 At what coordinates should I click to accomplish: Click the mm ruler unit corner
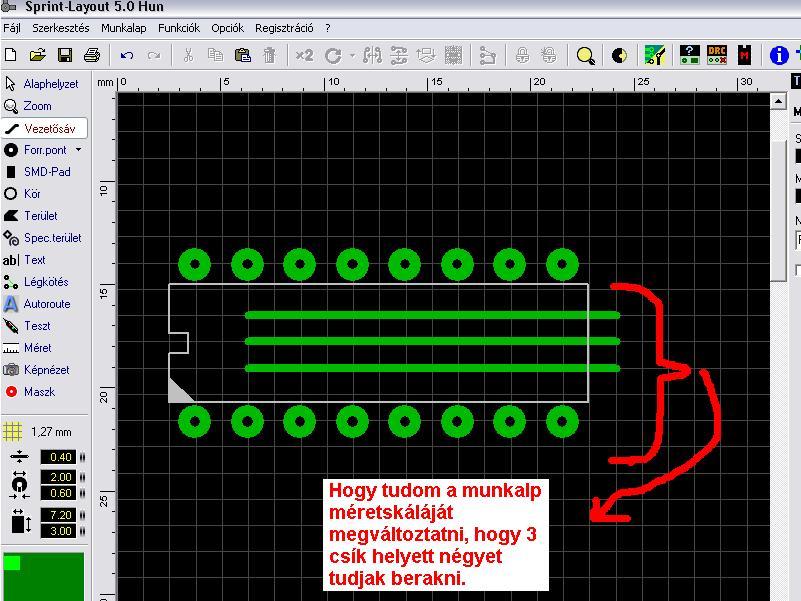click(x=105, y=82)
